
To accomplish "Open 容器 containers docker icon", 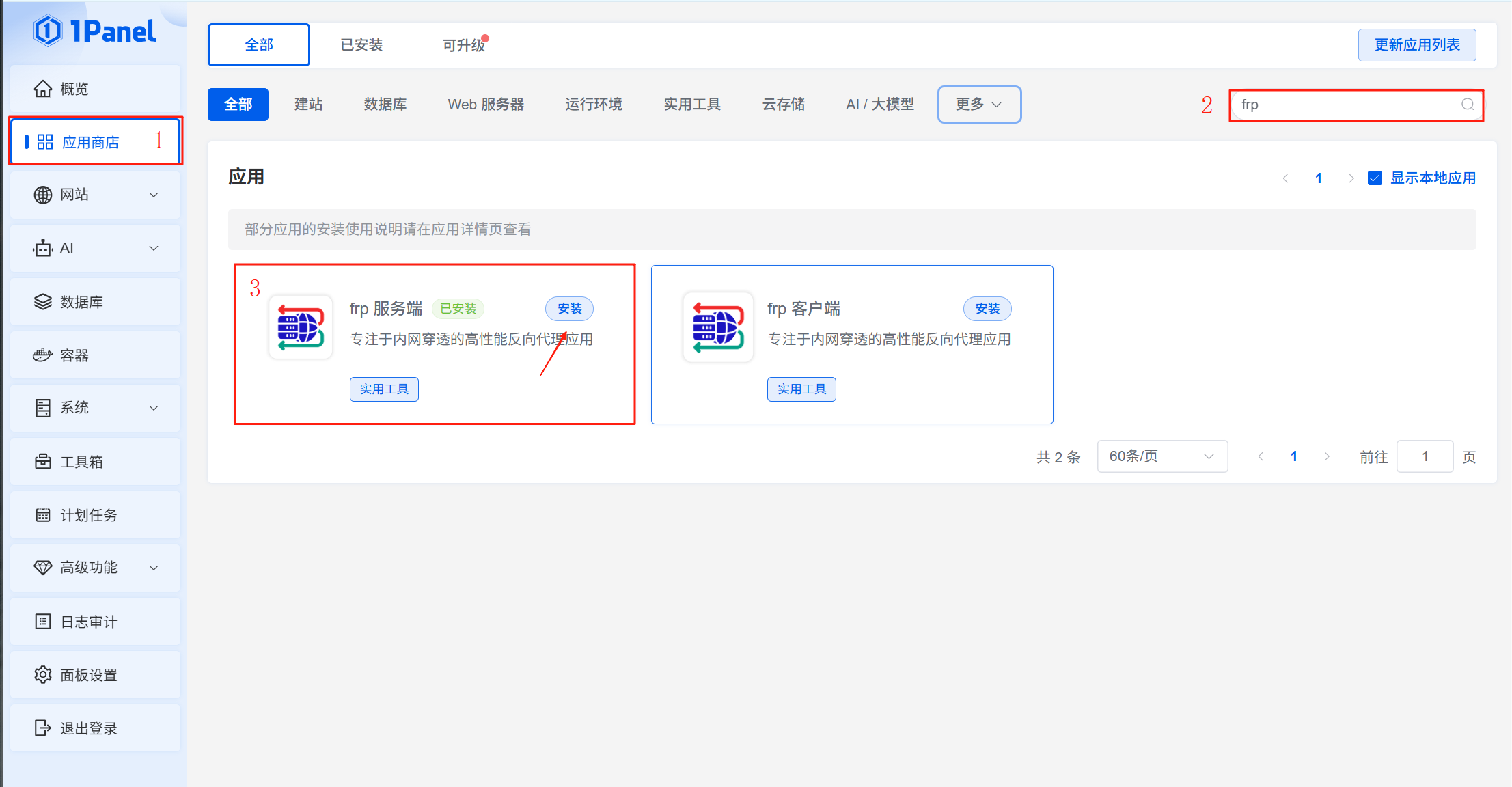I will [43, 355].
